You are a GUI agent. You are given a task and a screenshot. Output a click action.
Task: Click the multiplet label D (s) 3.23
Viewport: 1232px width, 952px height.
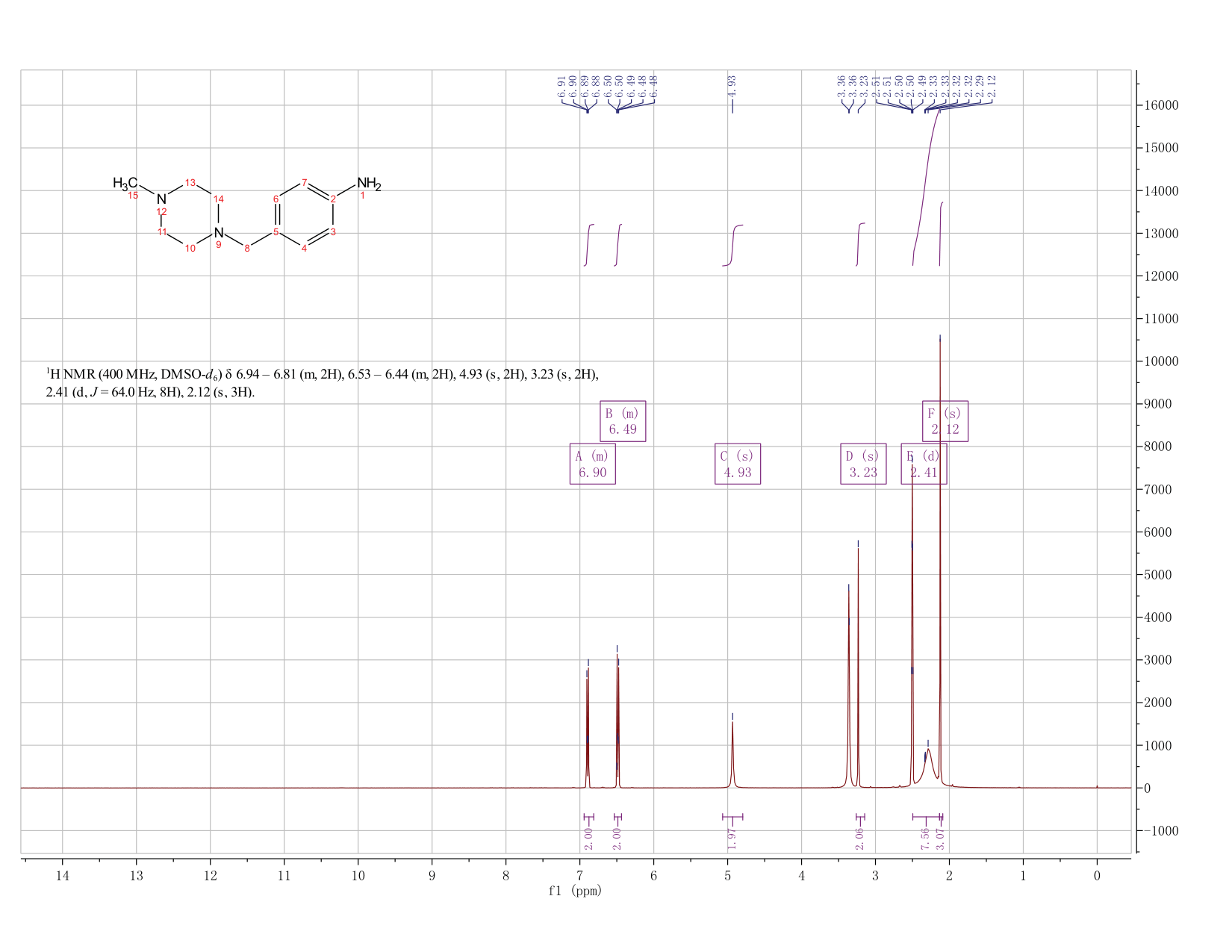tap(863, 464)
